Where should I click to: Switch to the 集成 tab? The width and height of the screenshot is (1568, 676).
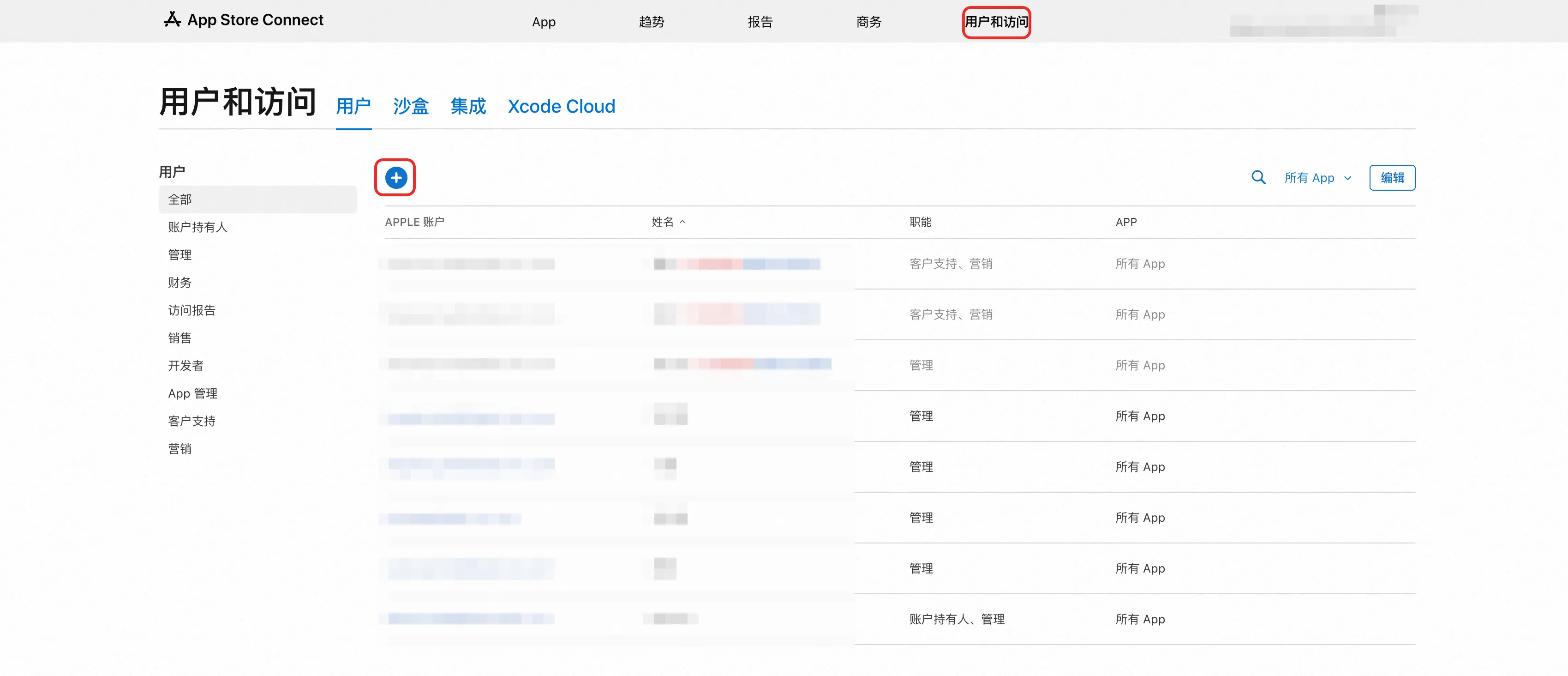(468, 107)
